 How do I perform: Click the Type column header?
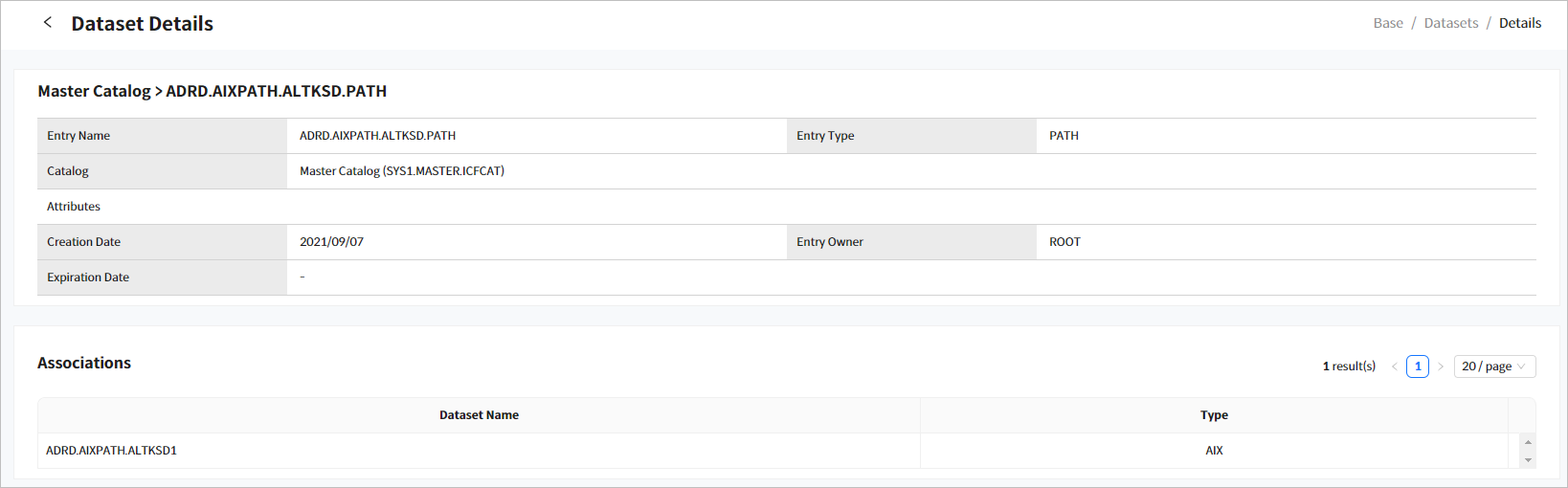coord(1214,415)
